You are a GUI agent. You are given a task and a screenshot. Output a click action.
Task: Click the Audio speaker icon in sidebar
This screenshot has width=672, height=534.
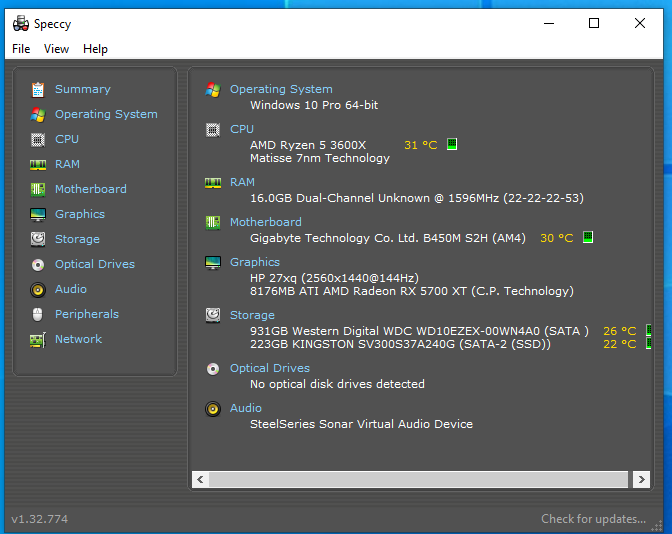click(38, 290)
